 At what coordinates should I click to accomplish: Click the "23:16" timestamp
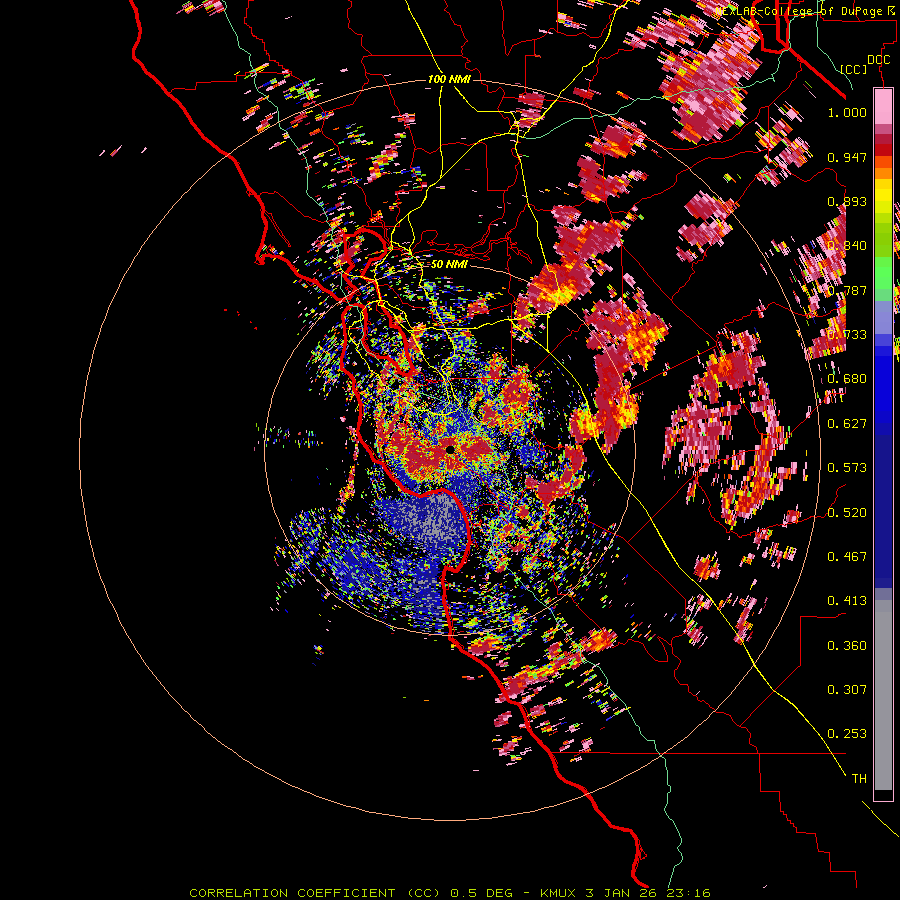point(688,893)
